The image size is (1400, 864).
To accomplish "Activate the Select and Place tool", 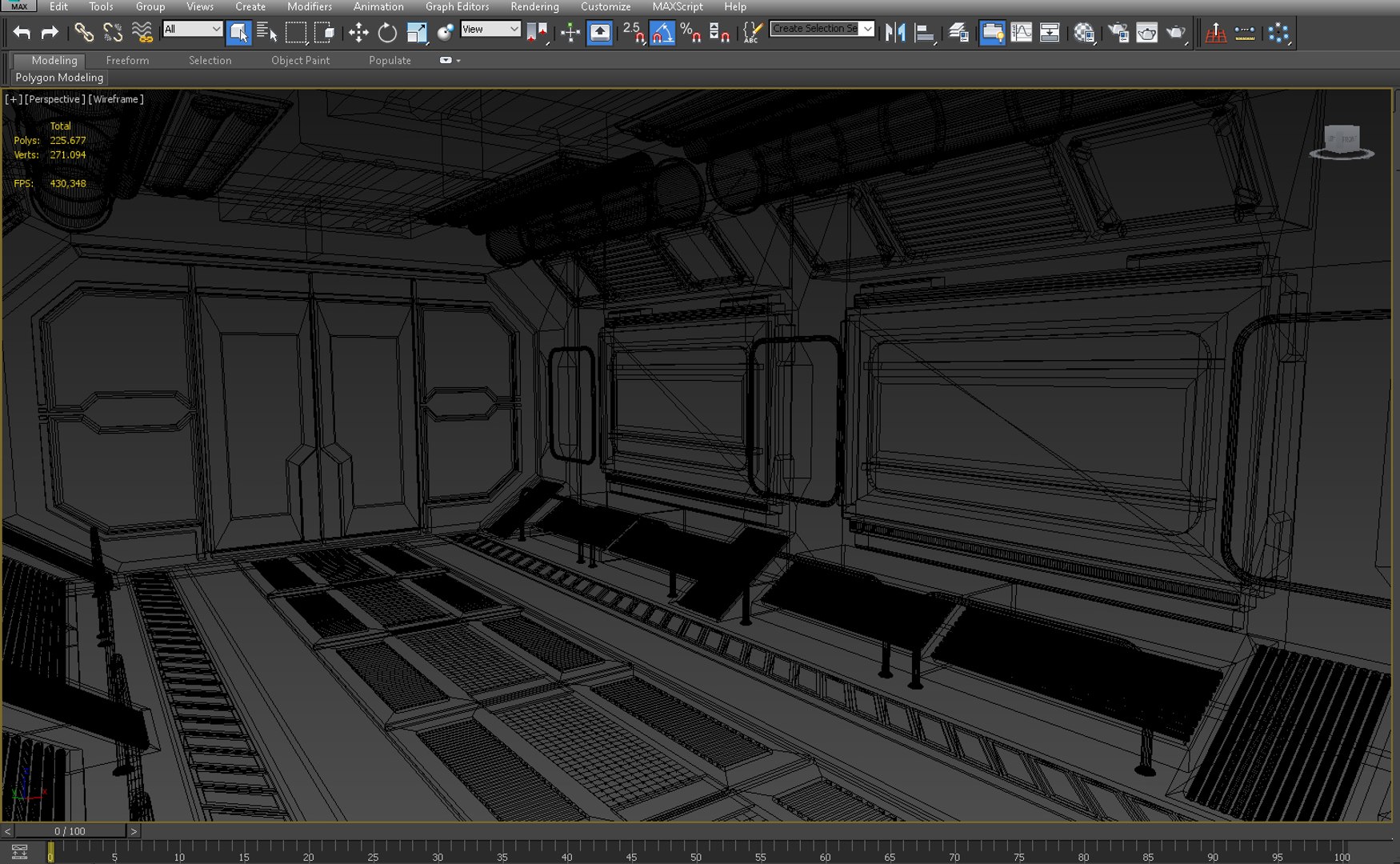I will pos(446,33).
